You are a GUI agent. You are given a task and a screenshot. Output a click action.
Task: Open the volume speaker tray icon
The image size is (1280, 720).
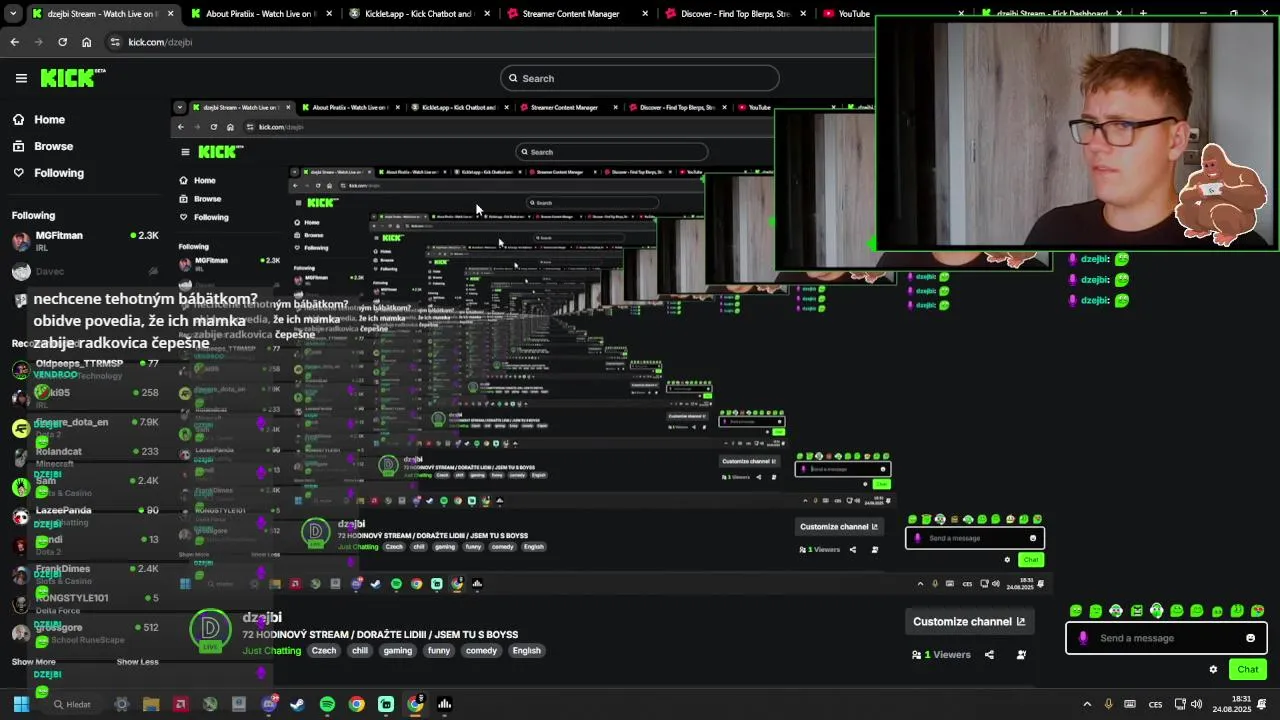click(1196, 704)
